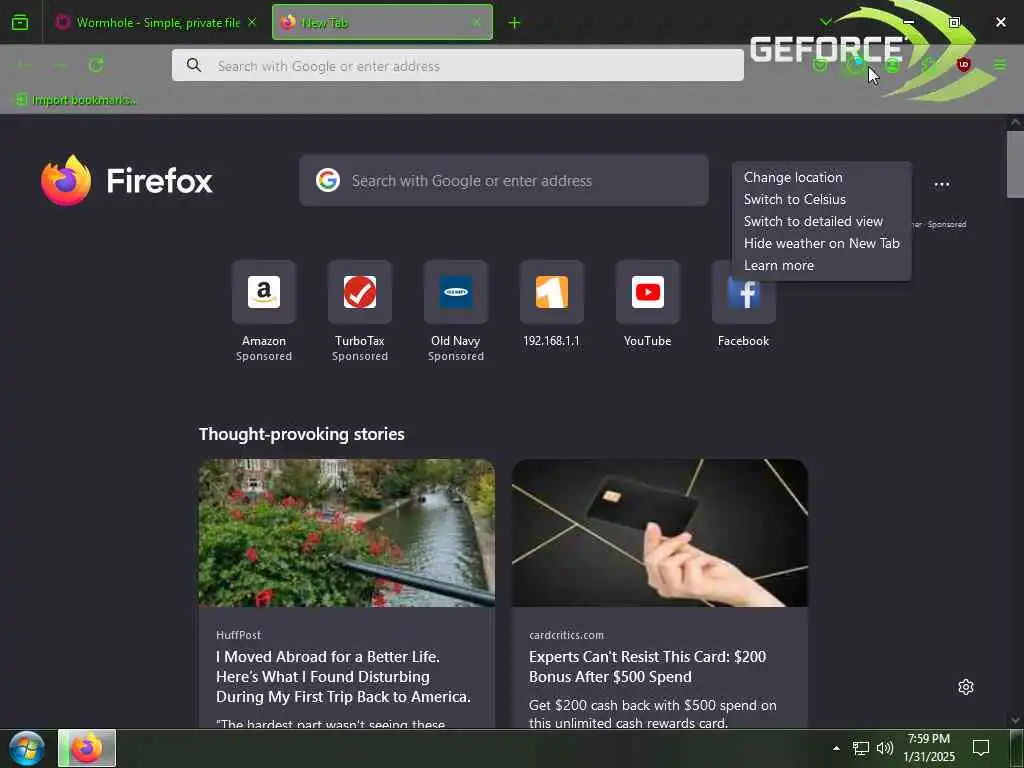Open the Firefox account toolbar icon

click(892, 65)
